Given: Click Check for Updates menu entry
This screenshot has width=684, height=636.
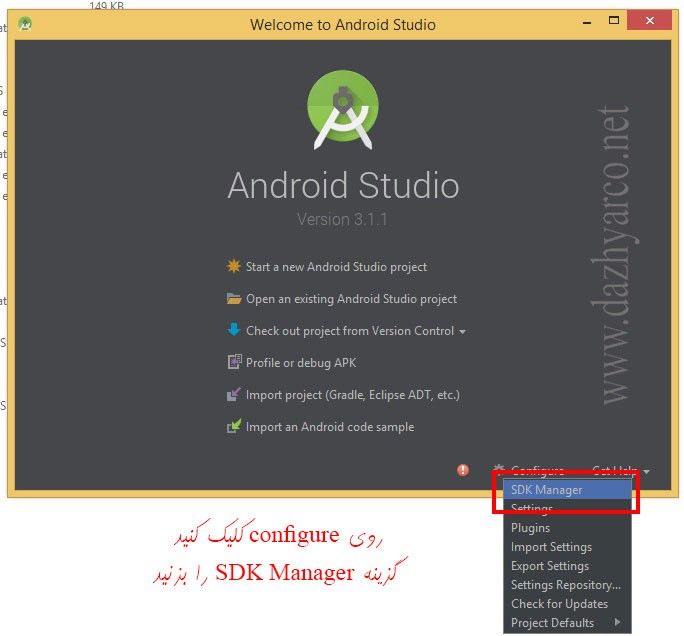Looking at the screenshot, I should pos(559,604).
